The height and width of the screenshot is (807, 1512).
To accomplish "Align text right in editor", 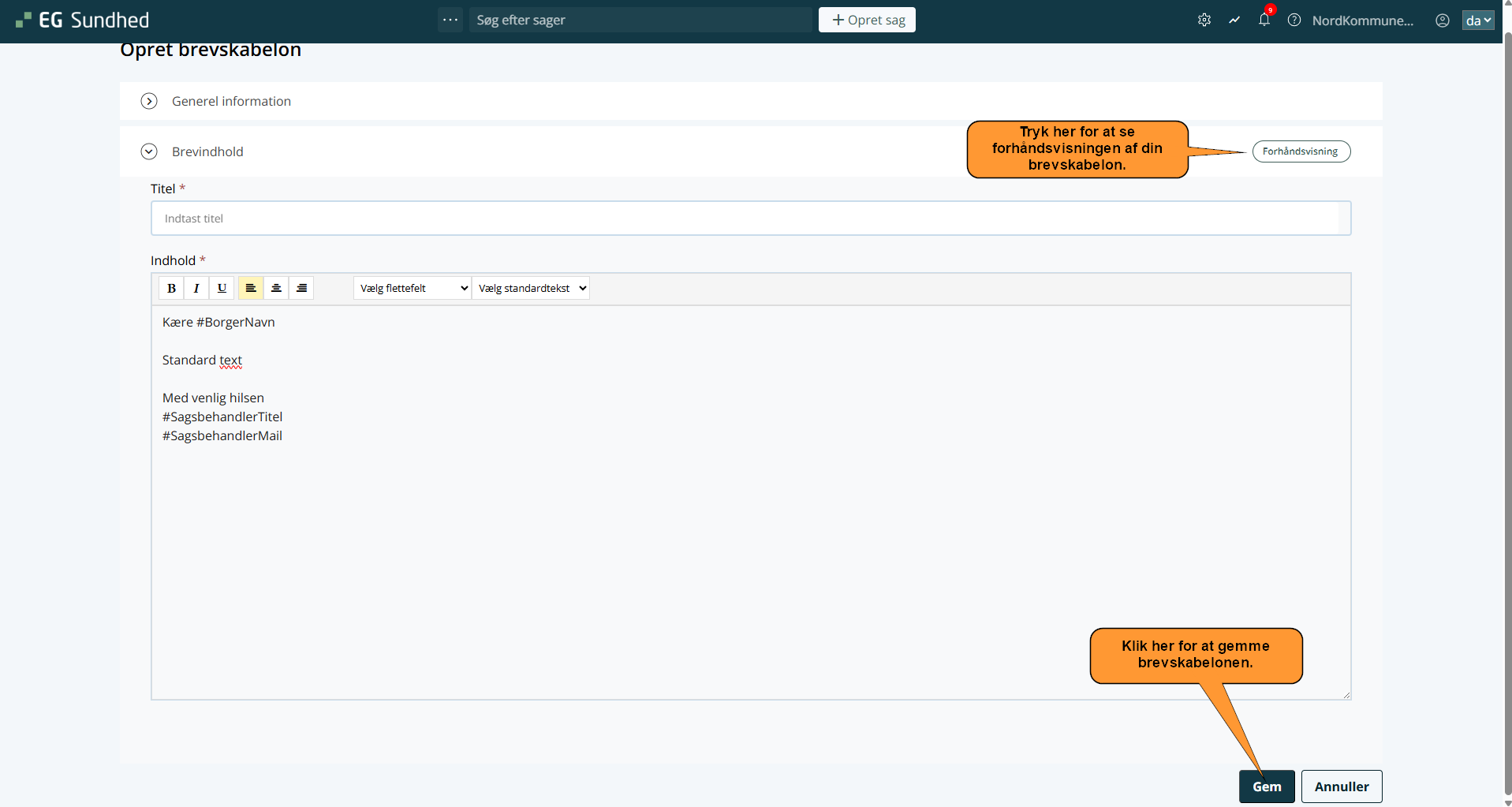I will point(301,288).
